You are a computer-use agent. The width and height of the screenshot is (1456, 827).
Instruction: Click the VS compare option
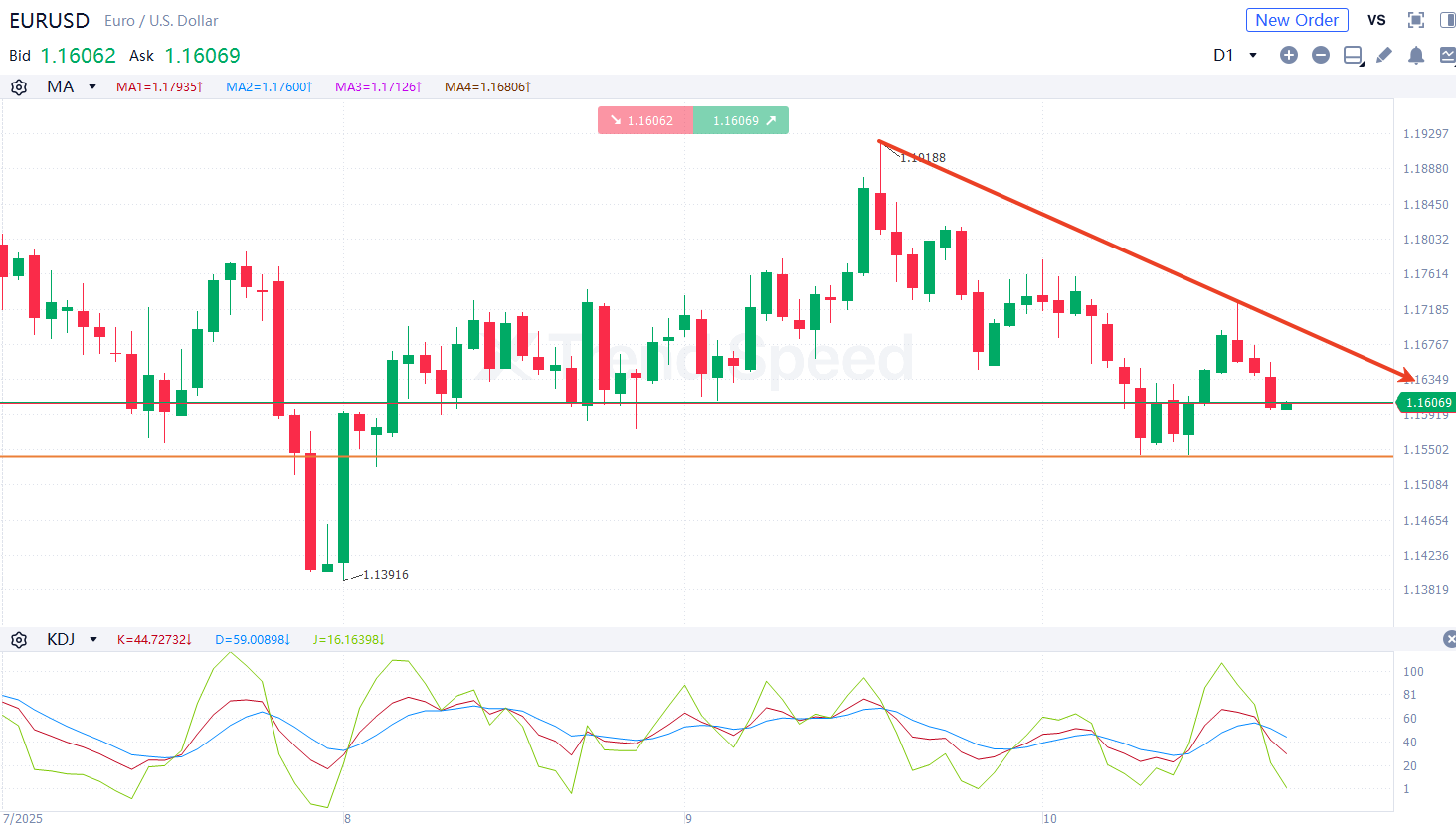1376,20
